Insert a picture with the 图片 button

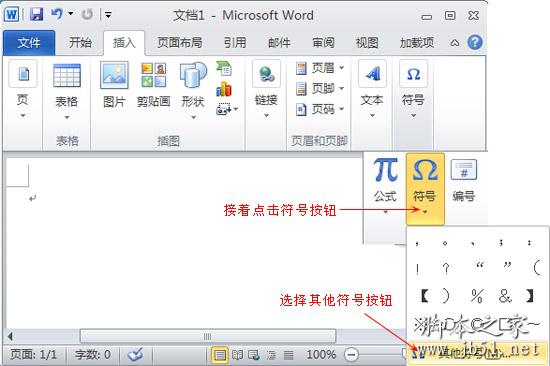pyautogui.click(x=114, y=84)
